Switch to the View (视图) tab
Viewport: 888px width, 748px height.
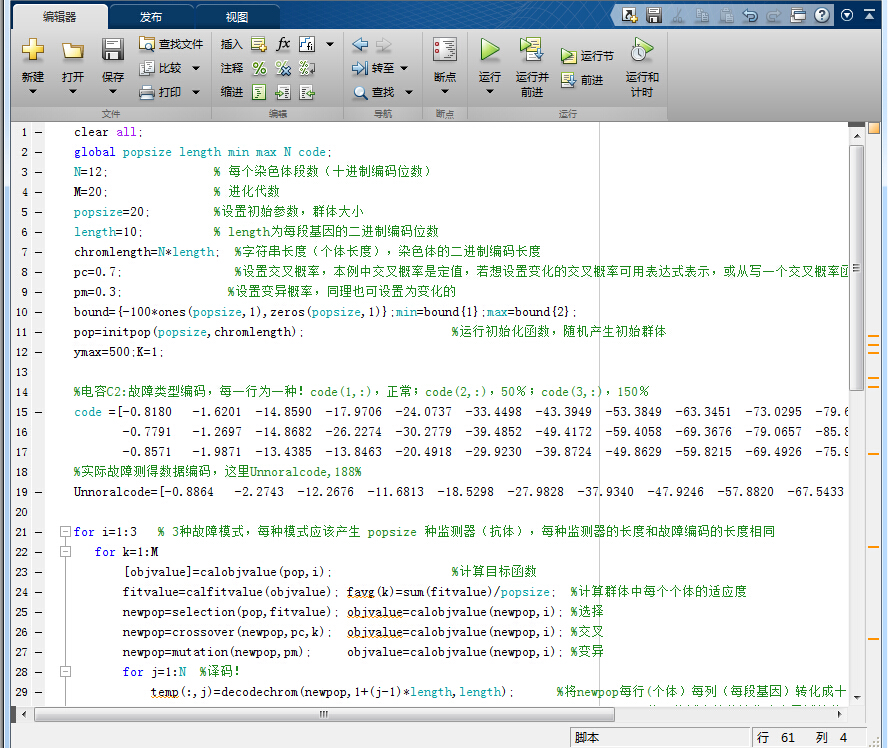(x=237, y=17)
